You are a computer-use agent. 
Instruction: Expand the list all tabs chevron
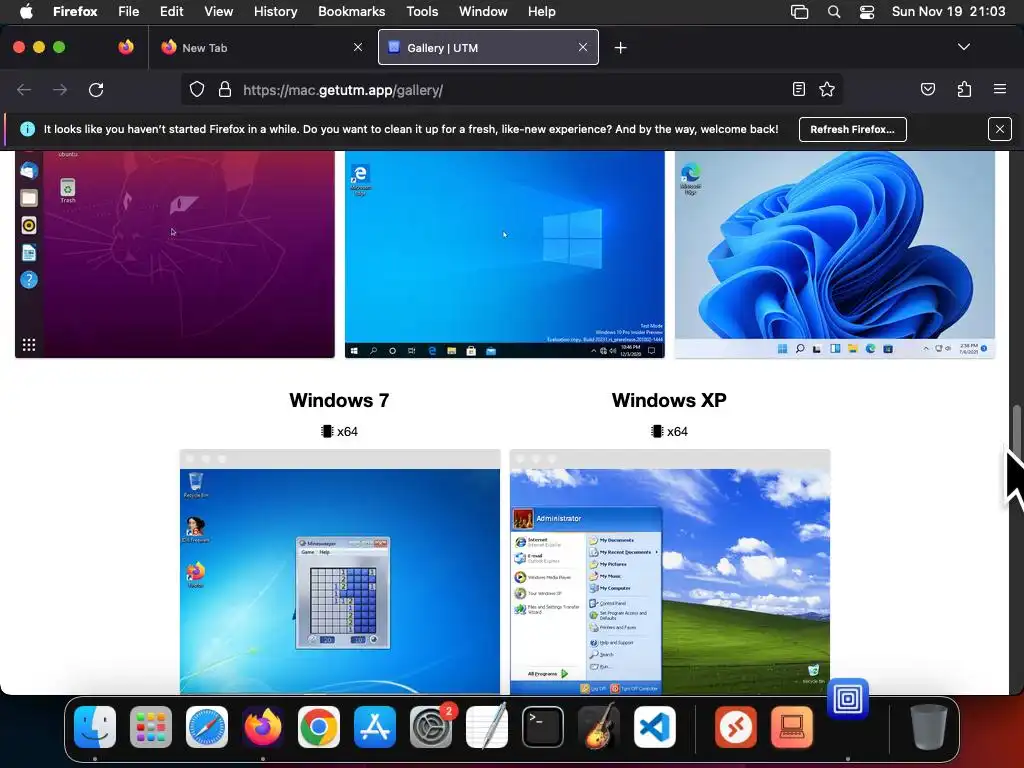964,47
